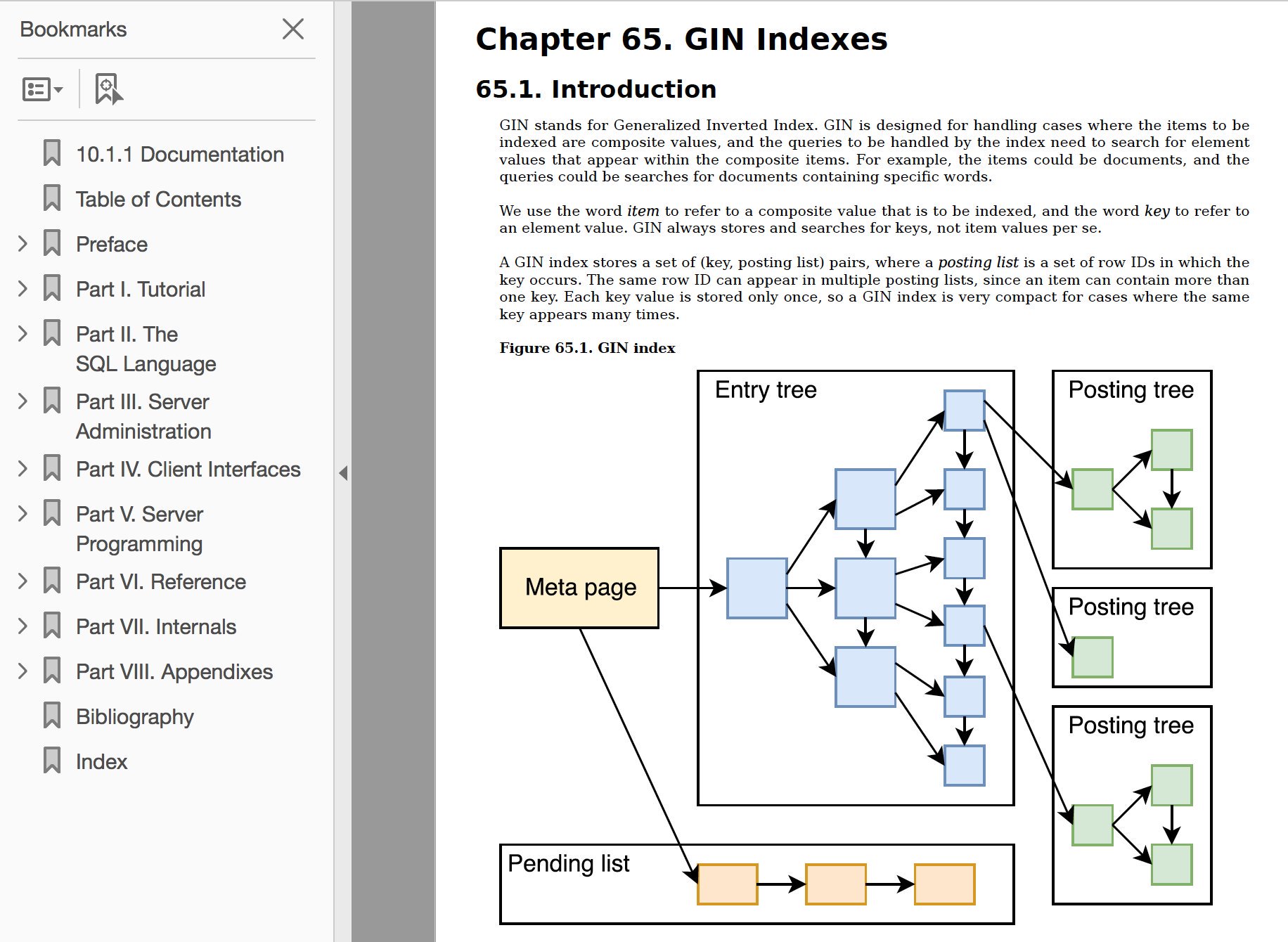Expand Part II. The SQL Language chevron
This screenshot has width=1288, height=942.
point(22,334)
